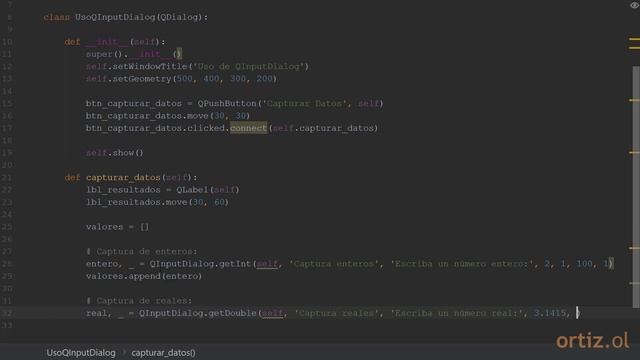Click string 'Uso de QInputDialog'

(249, 66)
